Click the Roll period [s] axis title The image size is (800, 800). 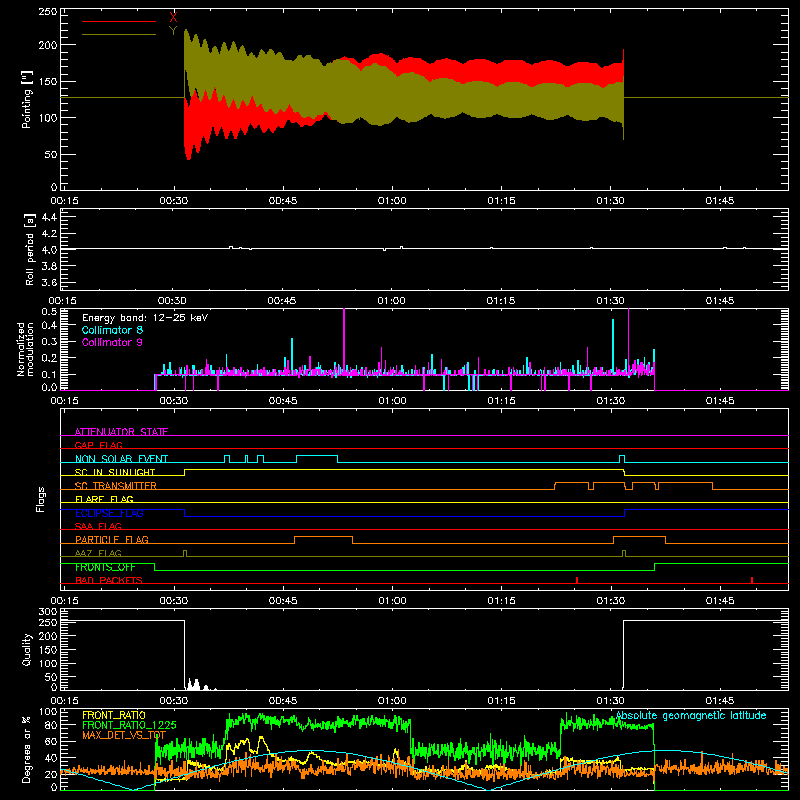click(x=29, y=249)
